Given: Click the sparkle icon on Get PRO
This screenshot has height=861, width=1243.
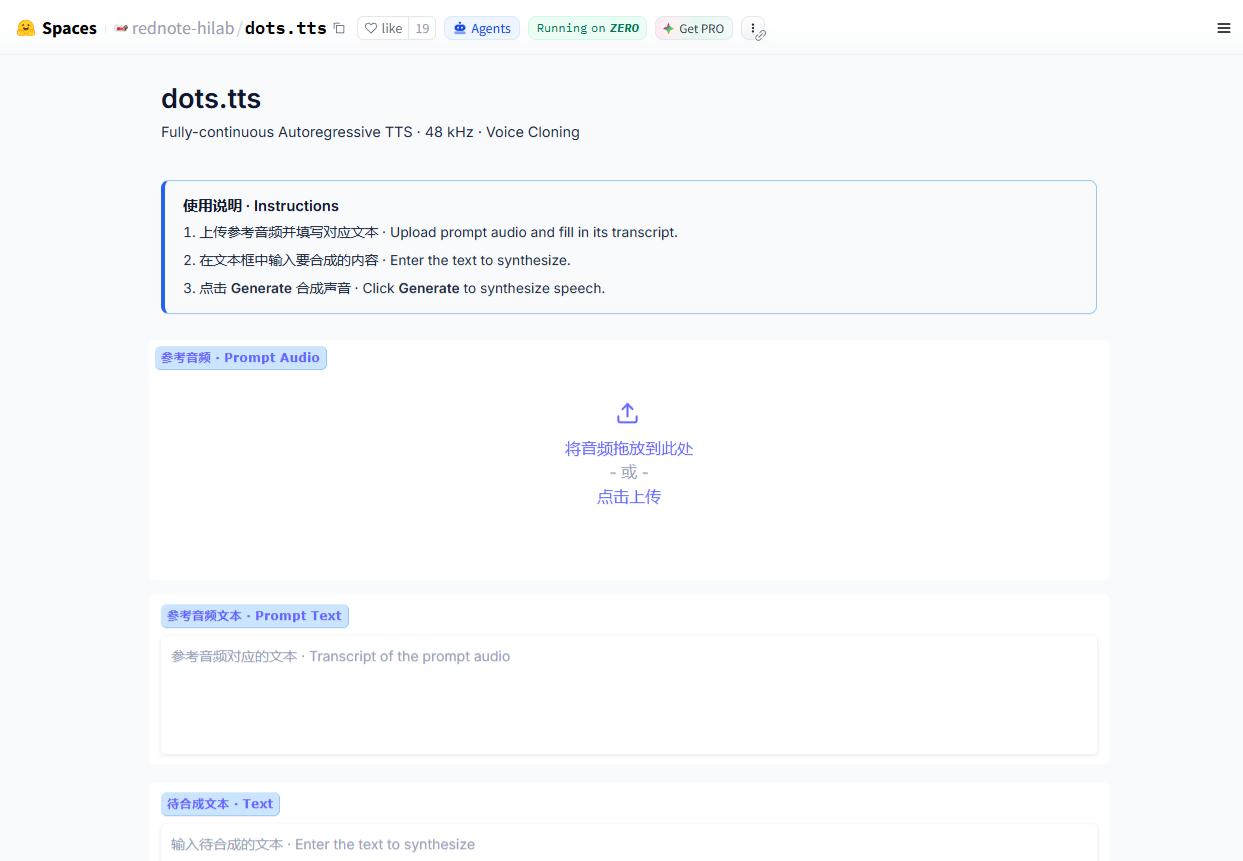Looking at the screenshot, I should [668, 28].
